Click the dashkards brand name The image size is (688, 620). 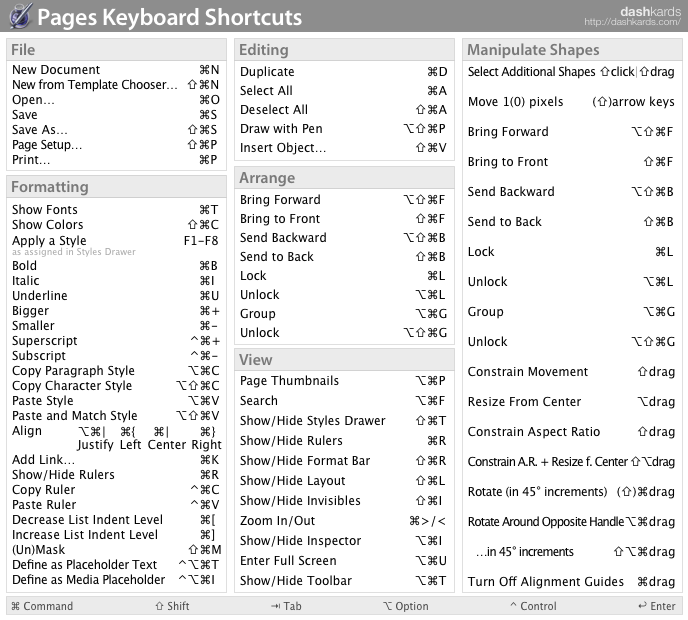tap(650, 11)
